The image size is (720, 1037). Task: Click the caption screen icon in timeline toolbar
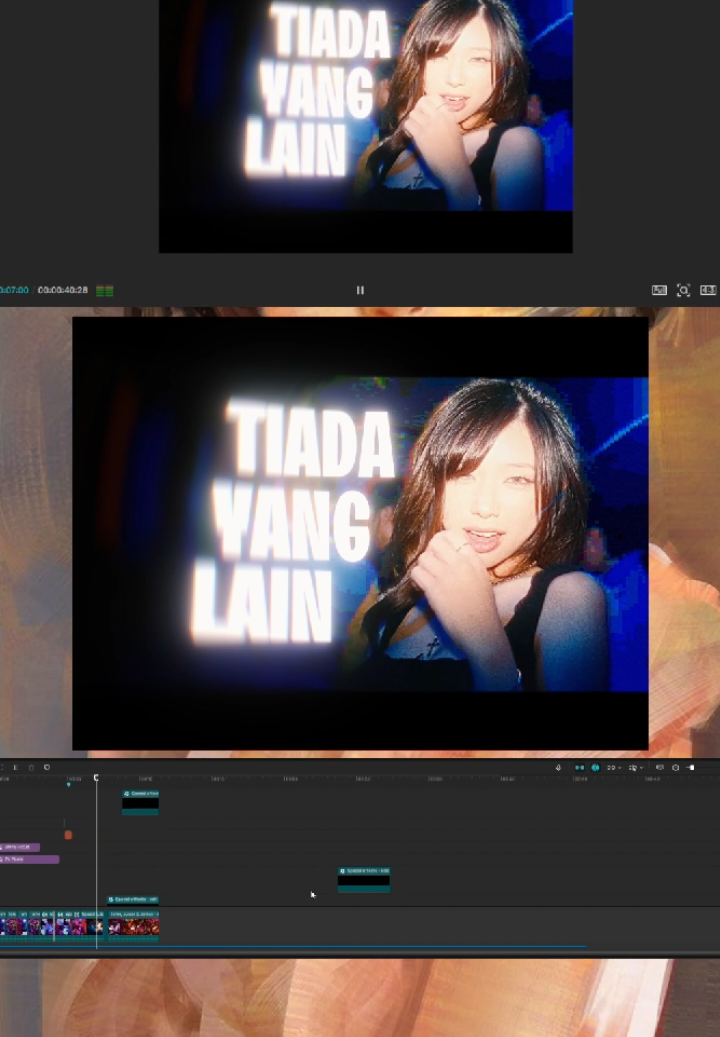(x=659, y=767)
